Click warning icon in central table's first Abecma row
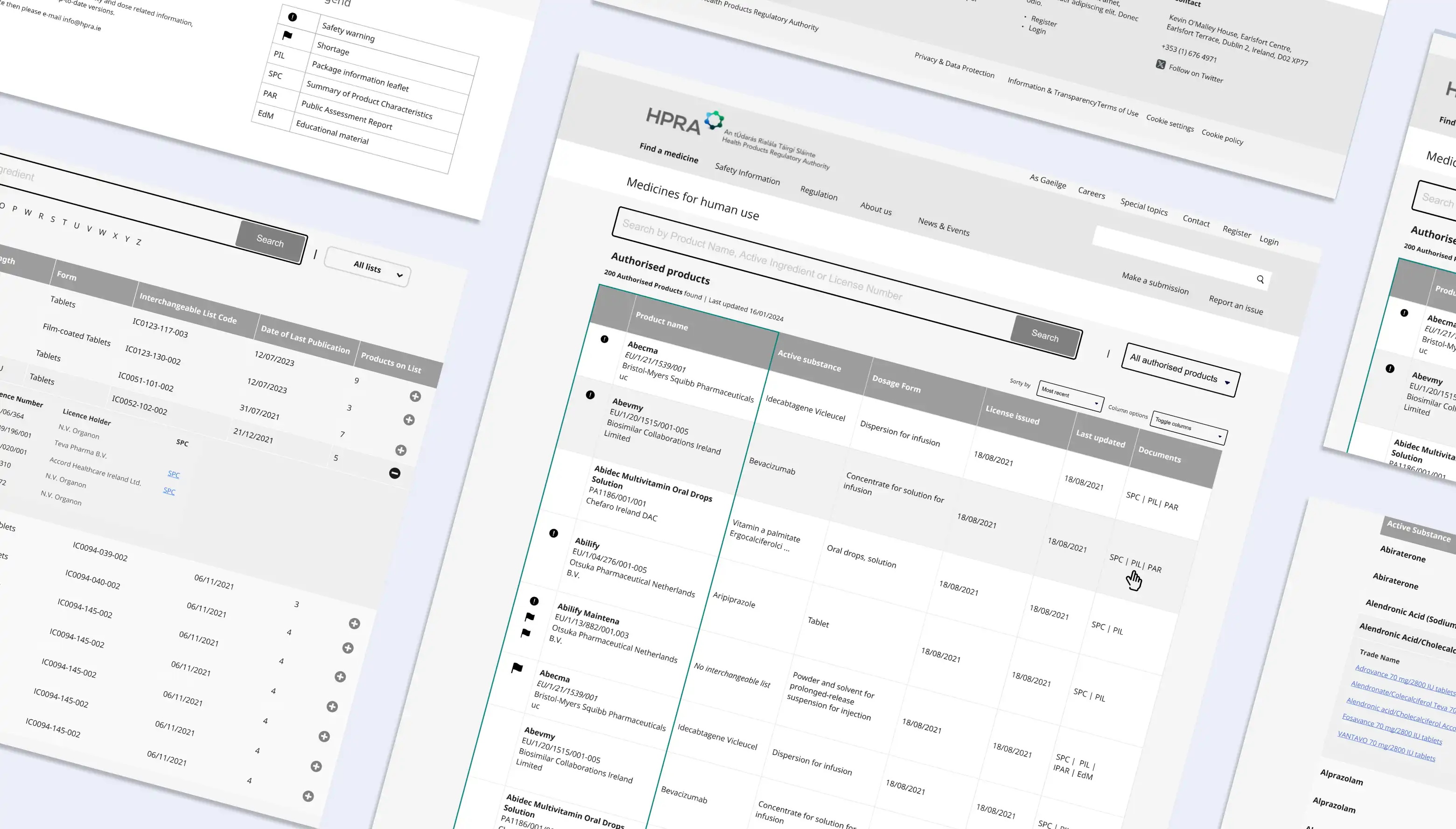This screenshot has height=829, width=1456. (x=604, y=339)
